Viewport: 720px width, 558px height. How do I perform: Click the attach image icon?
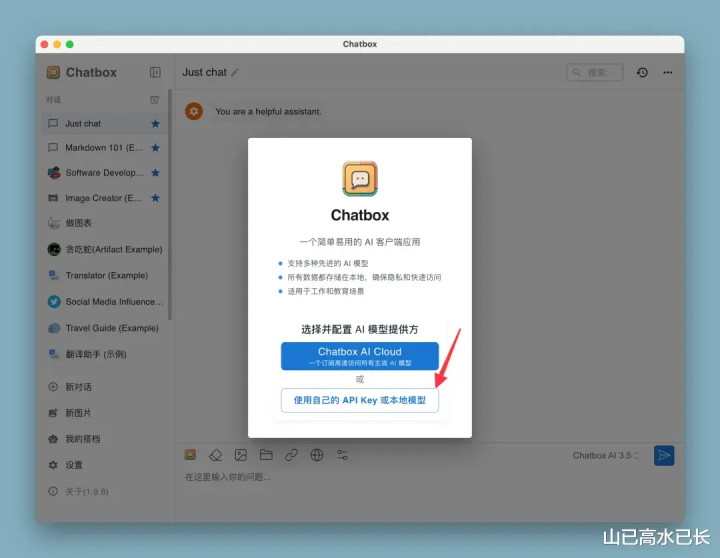tap(241, 455)
